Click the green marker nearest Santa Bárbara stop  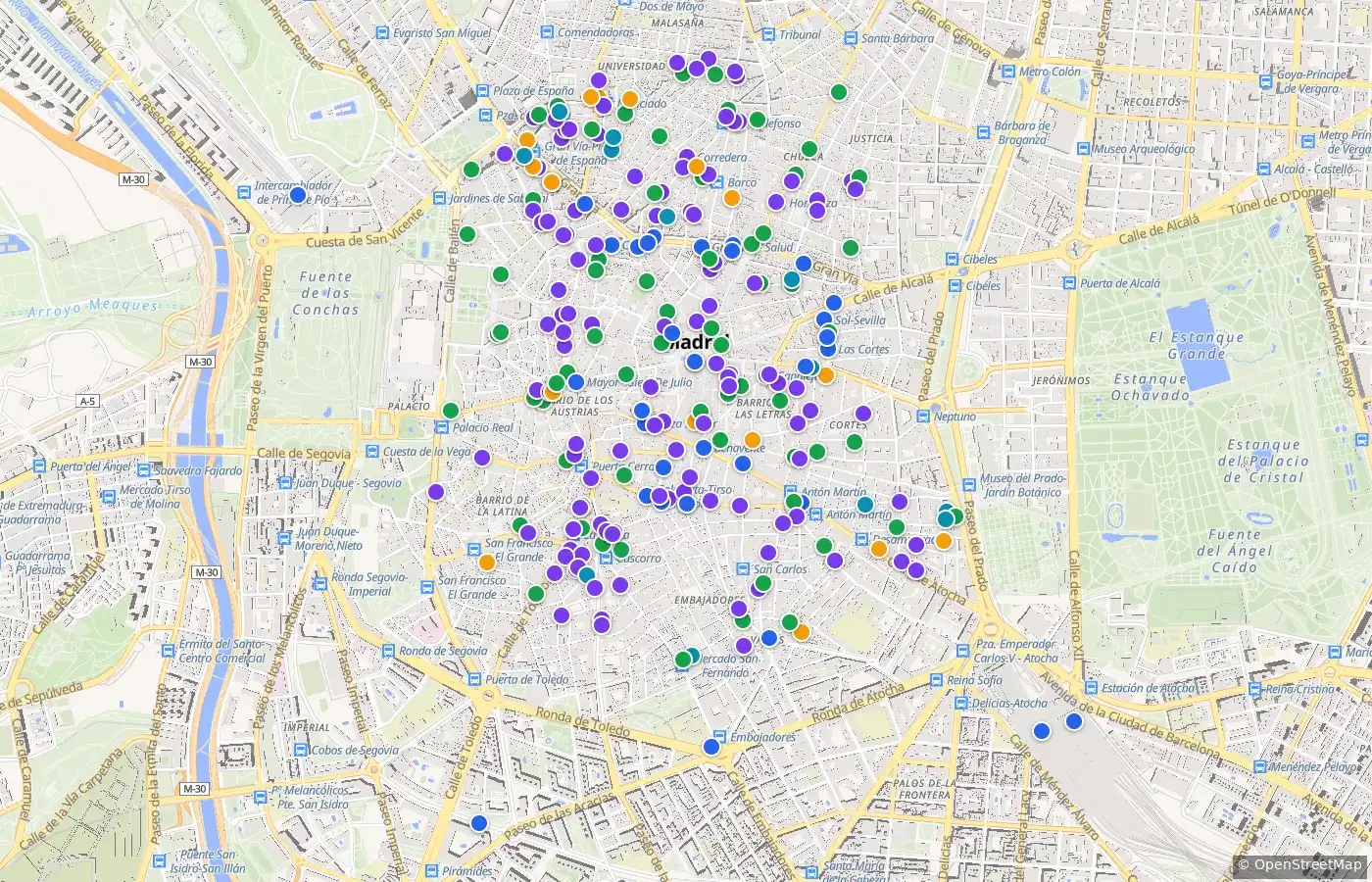click(838, 92)
